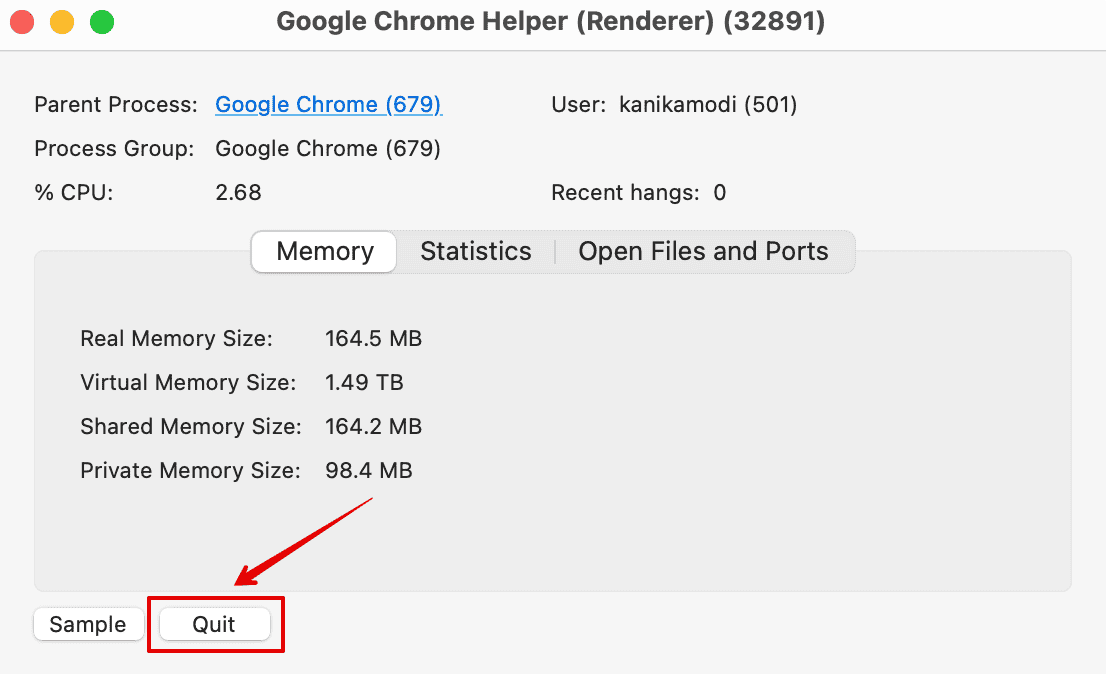Open the Google Chrome (679) parent process link
1106x674 pixels.
(x=328, y=104)
